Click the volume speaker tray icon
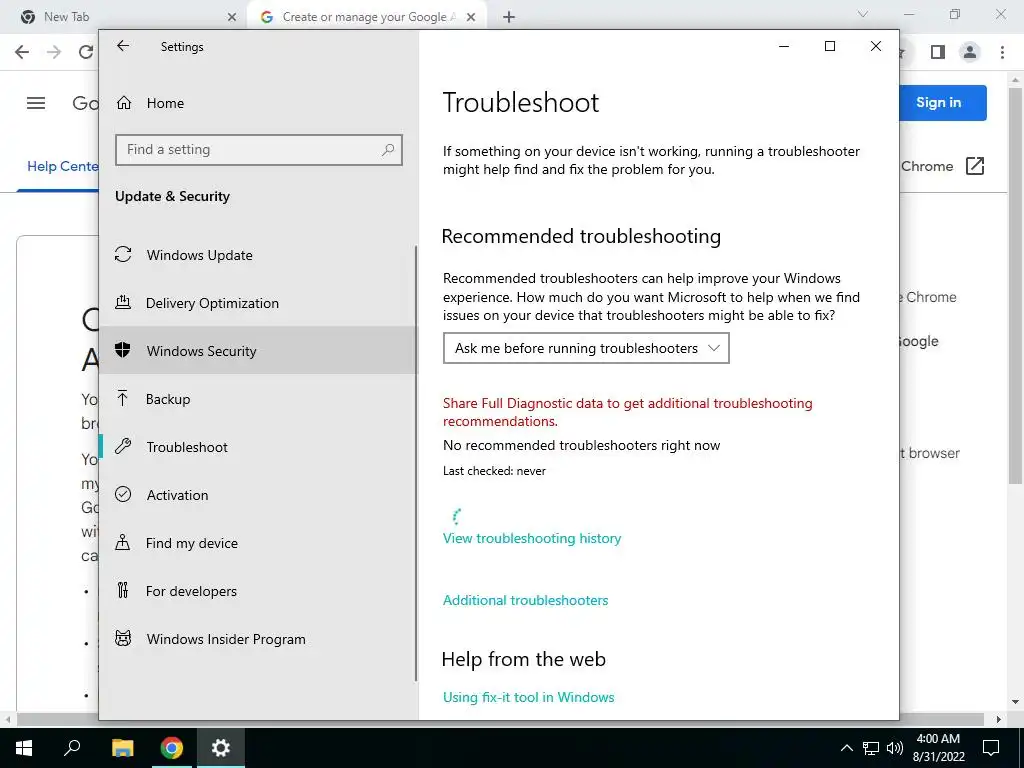Image resolution: width=1024 pixels, height=768 pixels. click(x=895, y=748)
